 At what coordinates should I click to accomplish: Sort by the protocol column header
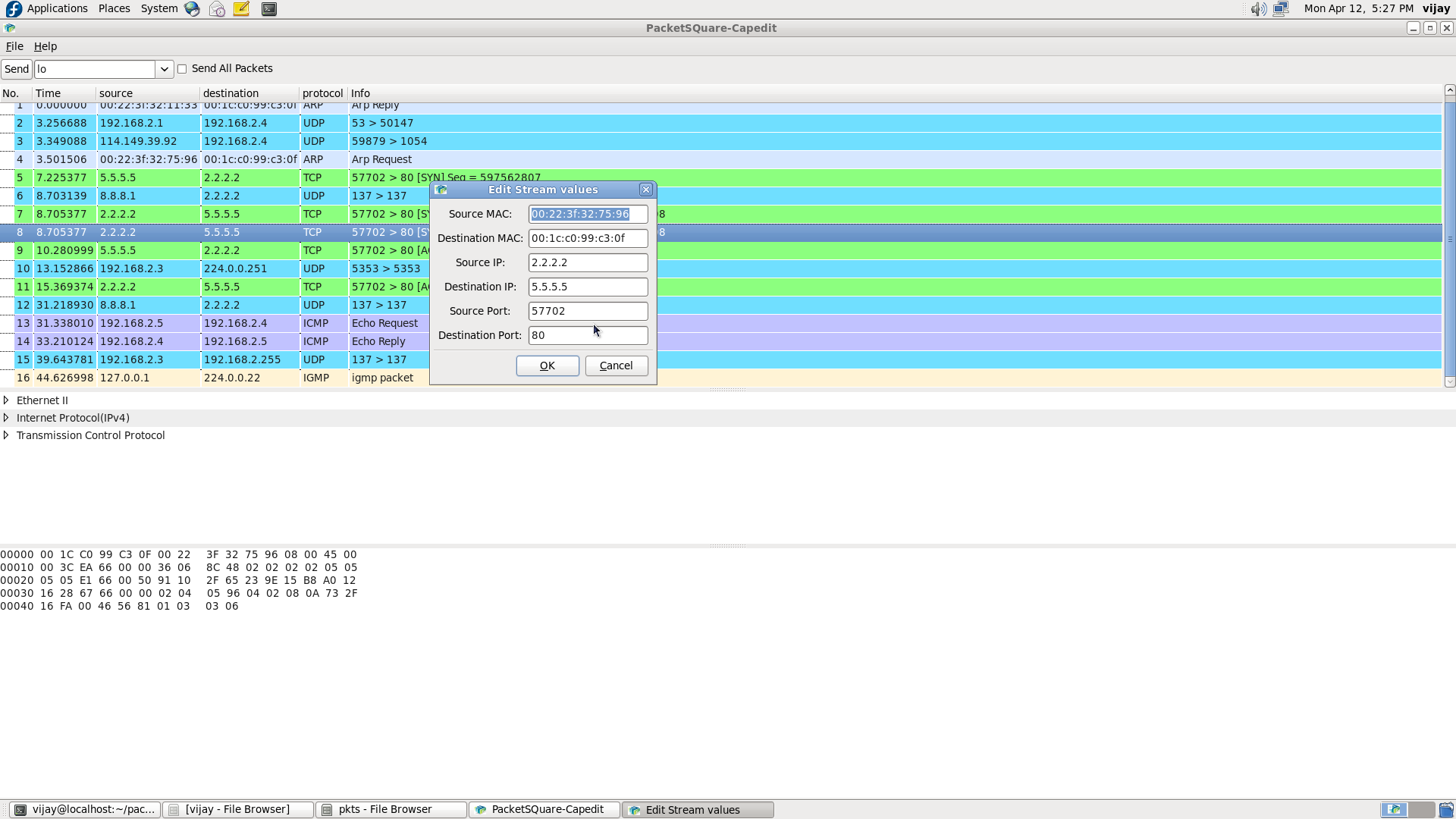pos(324,93)
